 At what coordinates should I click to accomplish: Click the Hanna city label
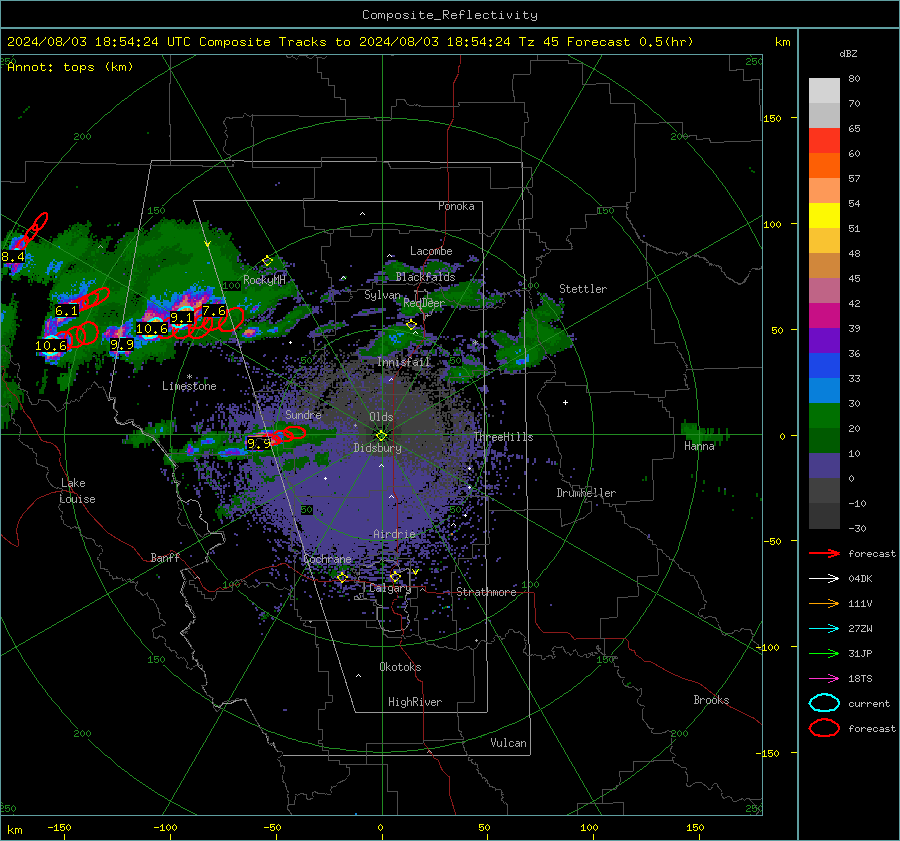pos(699,446)
